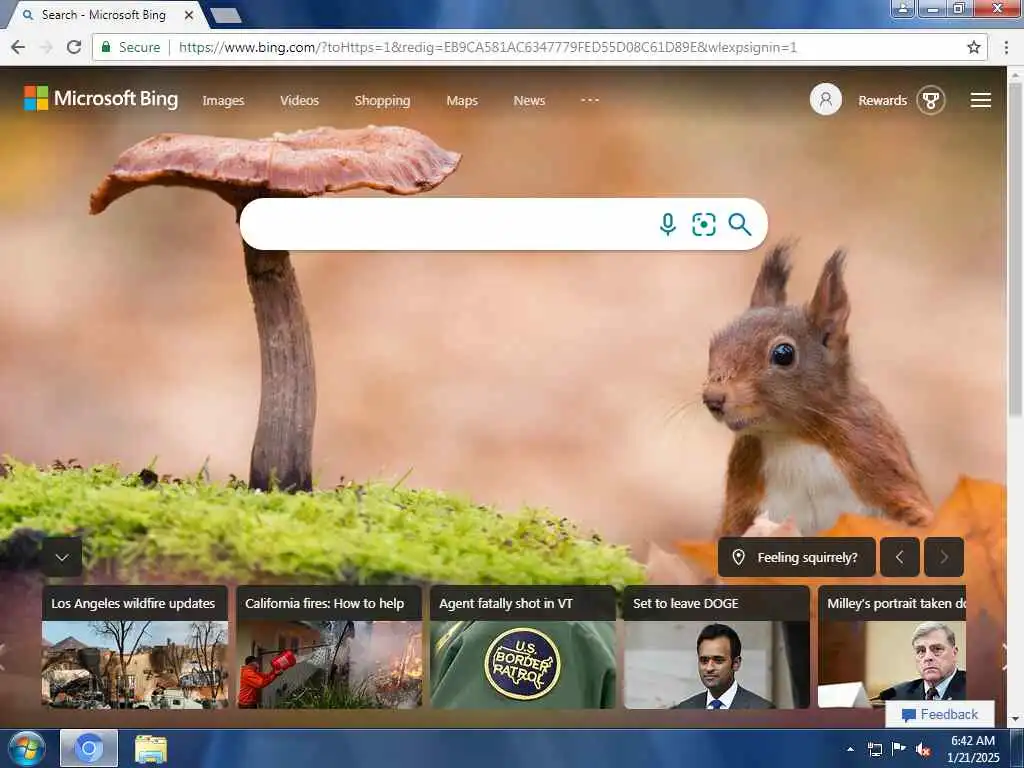The image size is (1024, 768).
Task: Expand more Bing options ellipsis
Action: (590, 100)
